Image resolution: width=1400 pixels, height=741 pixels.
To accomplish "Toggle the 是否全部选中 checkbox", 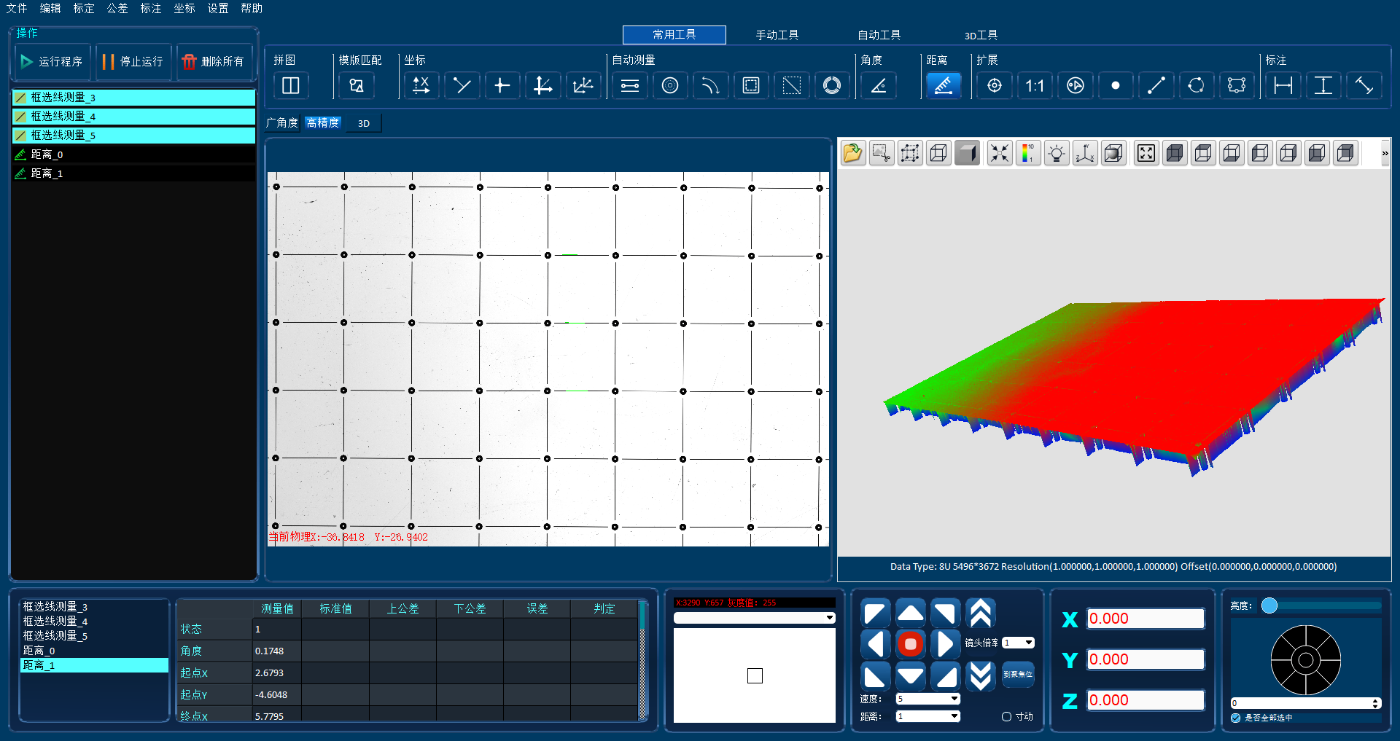I will pos(1236,718).
